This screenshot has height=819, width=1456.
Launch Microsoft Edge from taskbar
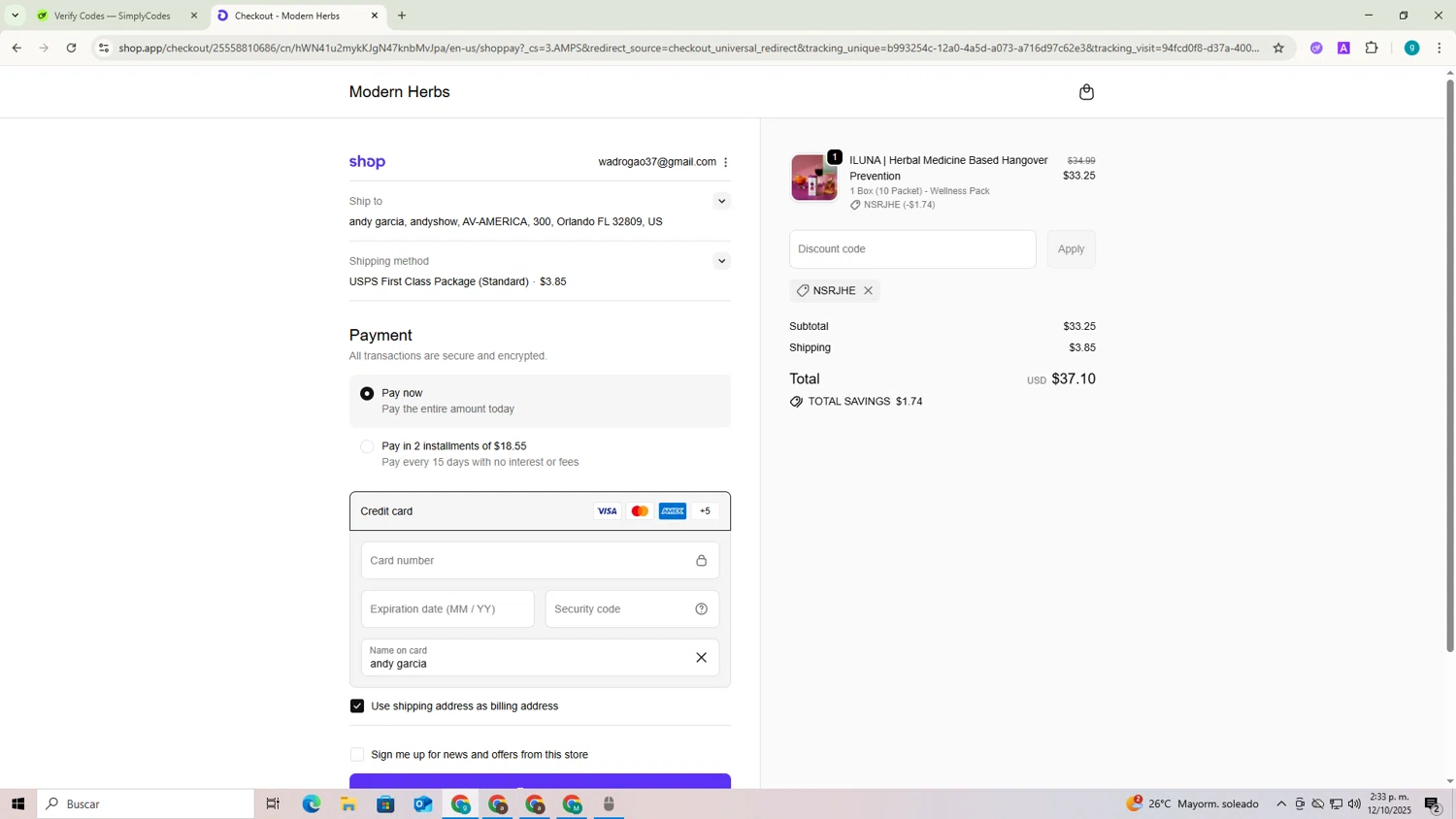311,804
